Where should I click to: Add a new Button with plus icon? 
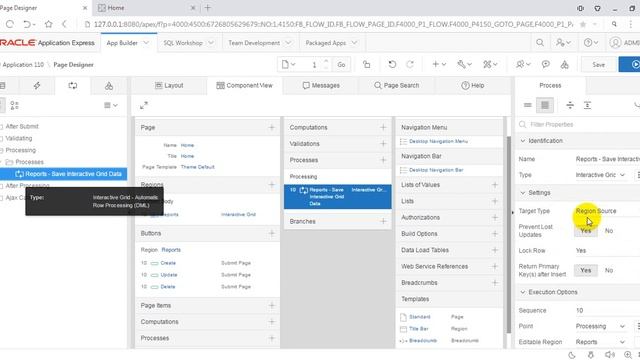click(271, 233)
